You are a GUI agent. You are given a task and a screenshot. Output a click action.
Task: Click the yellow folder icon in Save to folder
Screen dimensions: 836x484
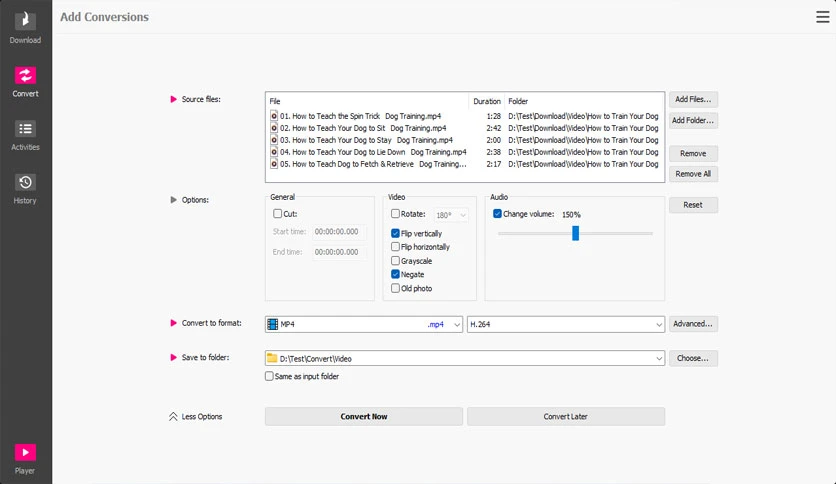click(x=272, y=358)
